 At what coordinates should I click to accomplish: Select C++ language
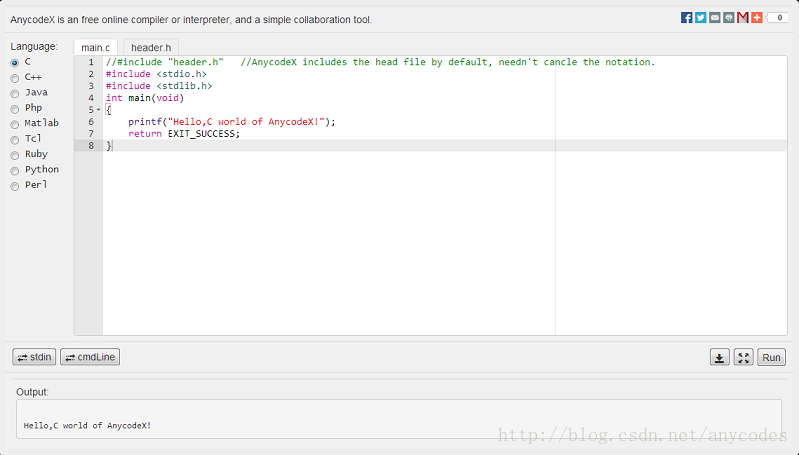tap(15, 78)
